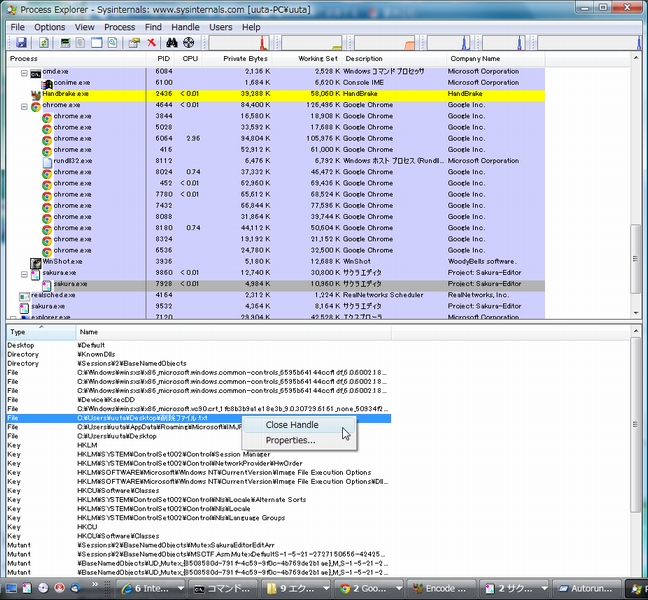Viewport: 648px width, 600px height.
Task: Click process list scroll down arrow
Action: click(x=636, y=313)
